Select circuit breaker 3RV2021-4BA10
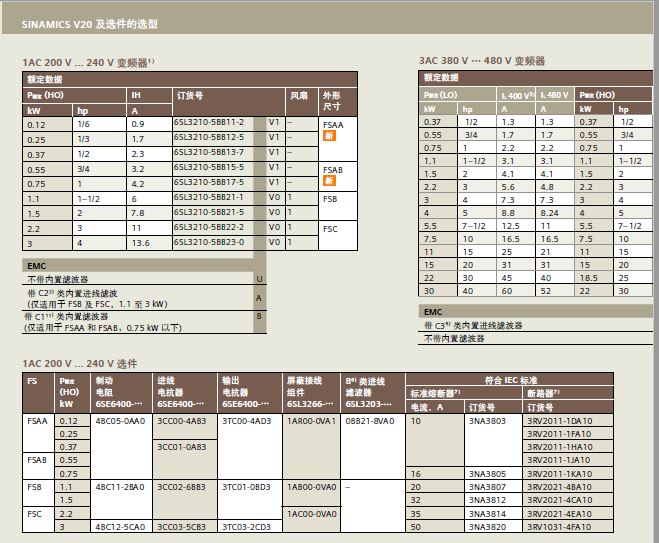 click(x=559, y=487)
